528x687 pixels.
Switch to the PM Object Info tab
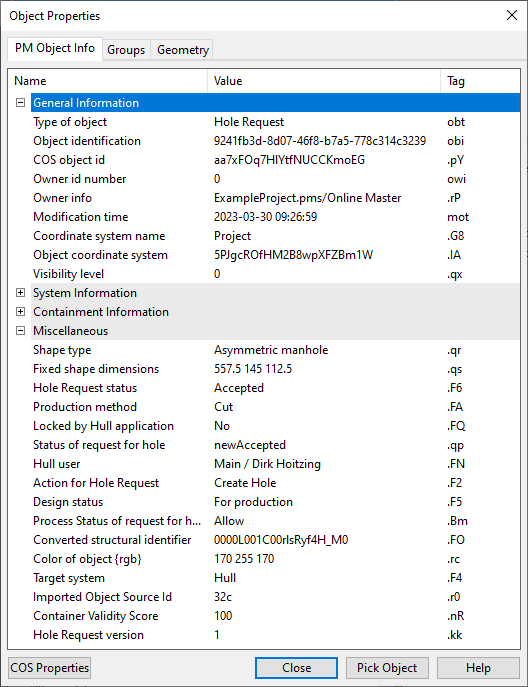(x=55, y=48)
